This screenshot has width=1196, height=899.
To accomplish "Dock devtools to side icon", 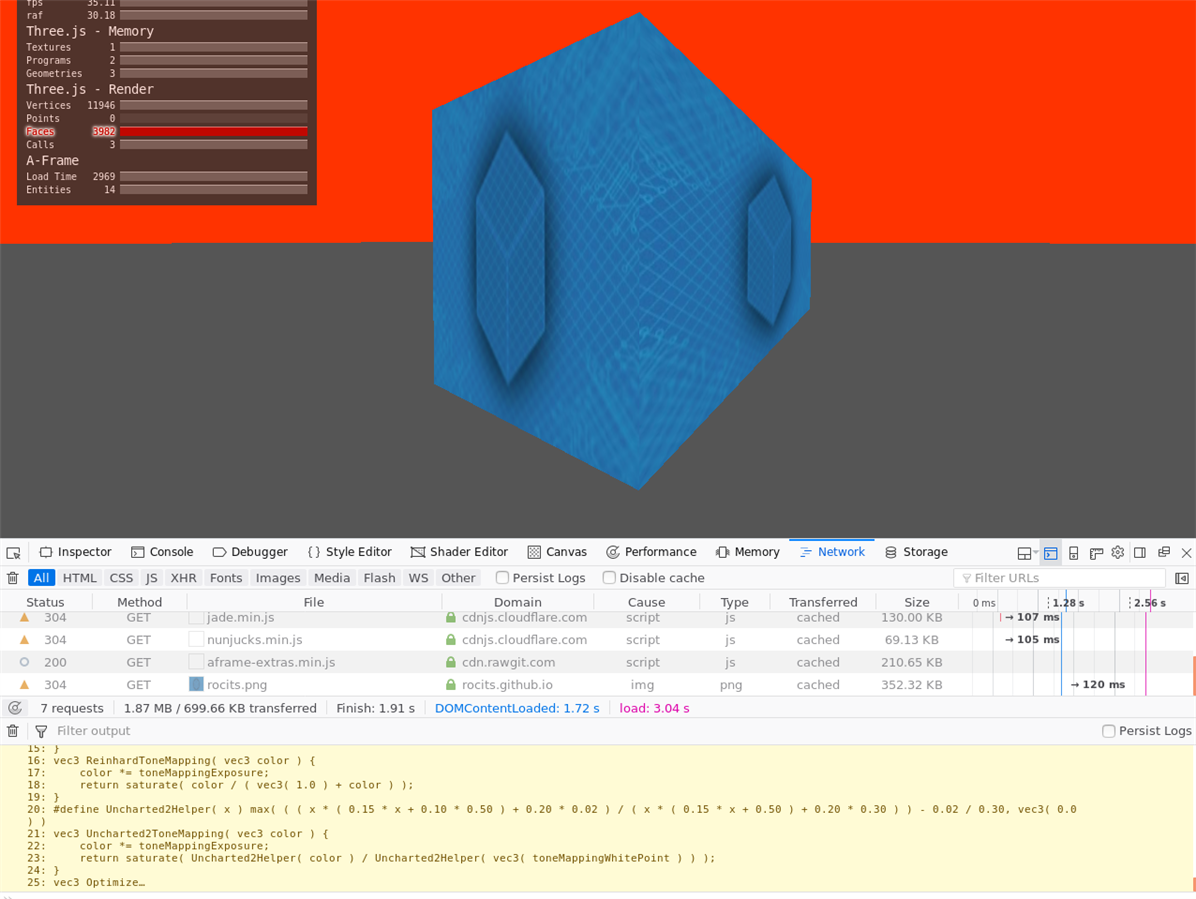I will [x=1140, y=553].
